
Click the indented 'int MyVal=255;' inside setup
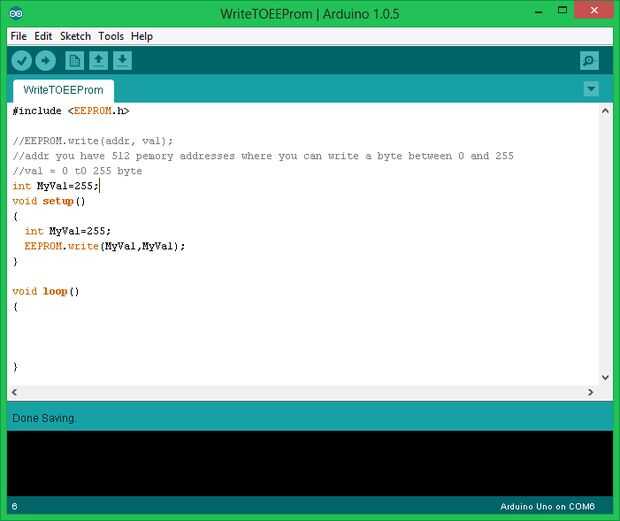tap(68, 231)
